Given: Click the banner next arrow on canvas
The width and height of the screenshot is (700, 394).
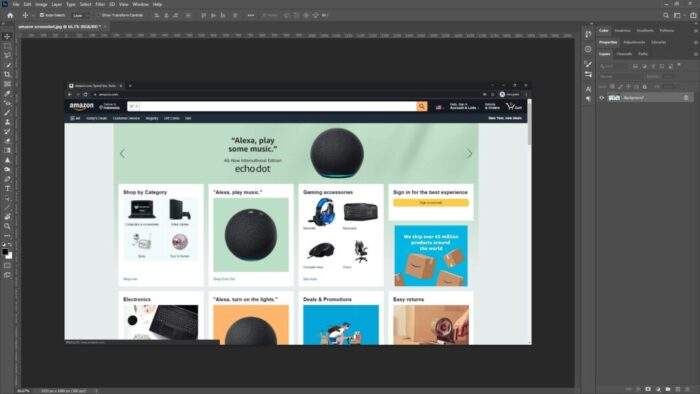Looking at the screenshot, I should click(x=469, y=153).
